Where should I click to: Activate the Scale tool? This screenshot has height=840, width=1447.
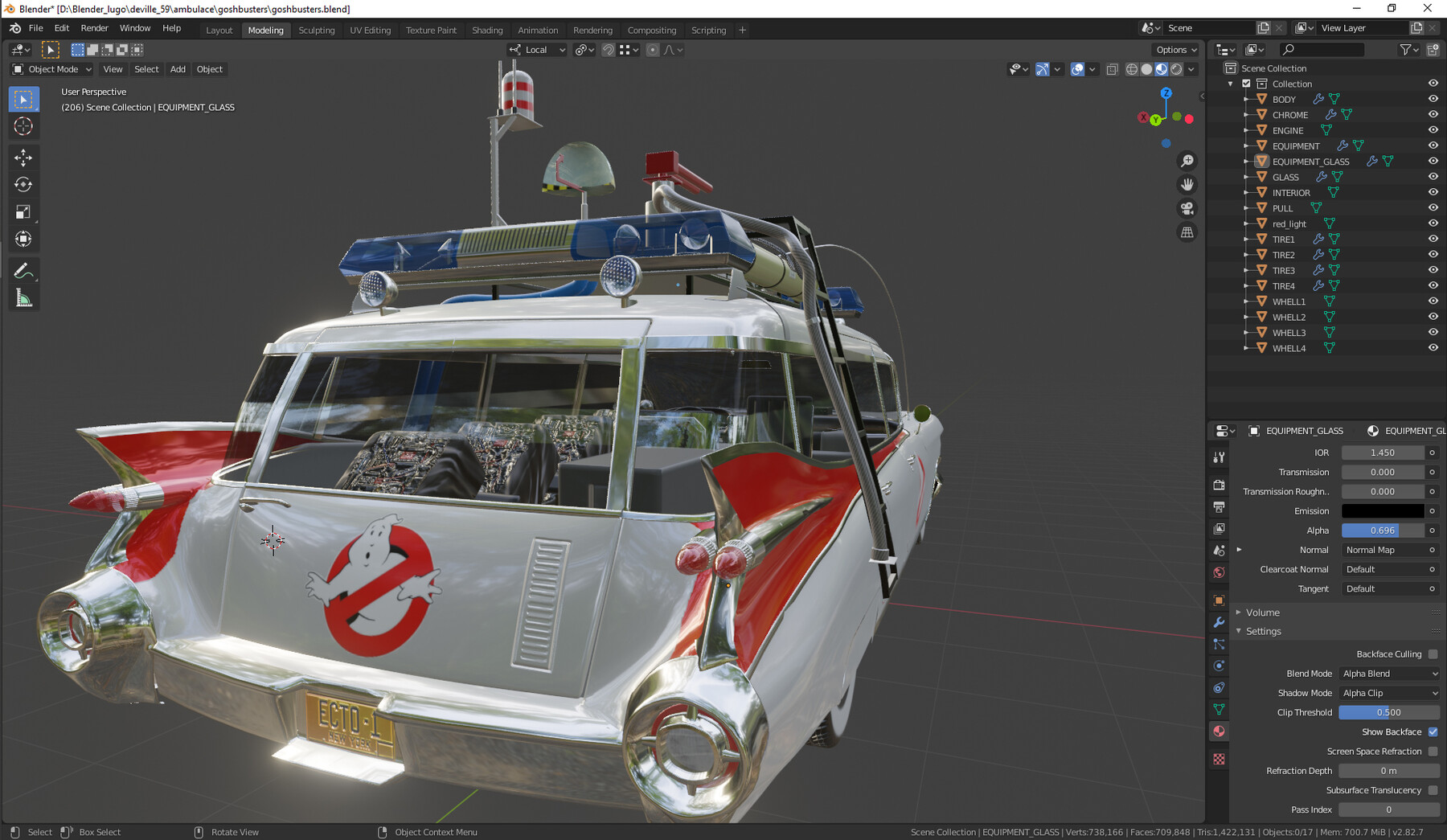click(23, 212)
